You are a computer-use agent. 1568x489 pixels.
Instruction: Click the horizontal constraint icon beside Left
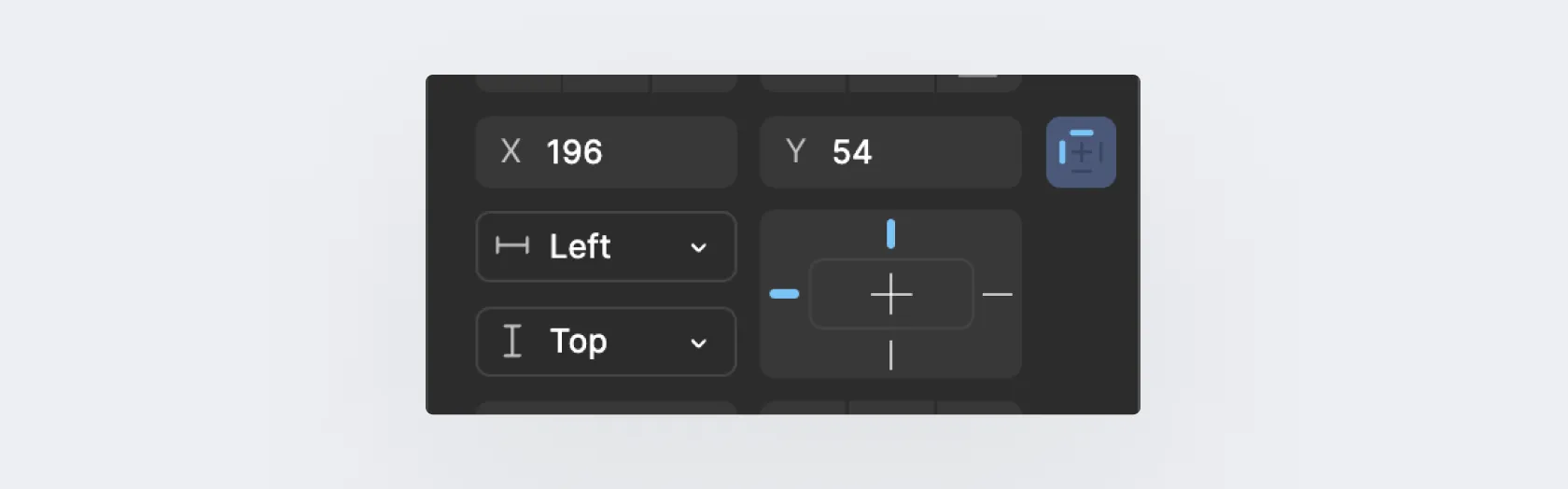click(511, 245)
